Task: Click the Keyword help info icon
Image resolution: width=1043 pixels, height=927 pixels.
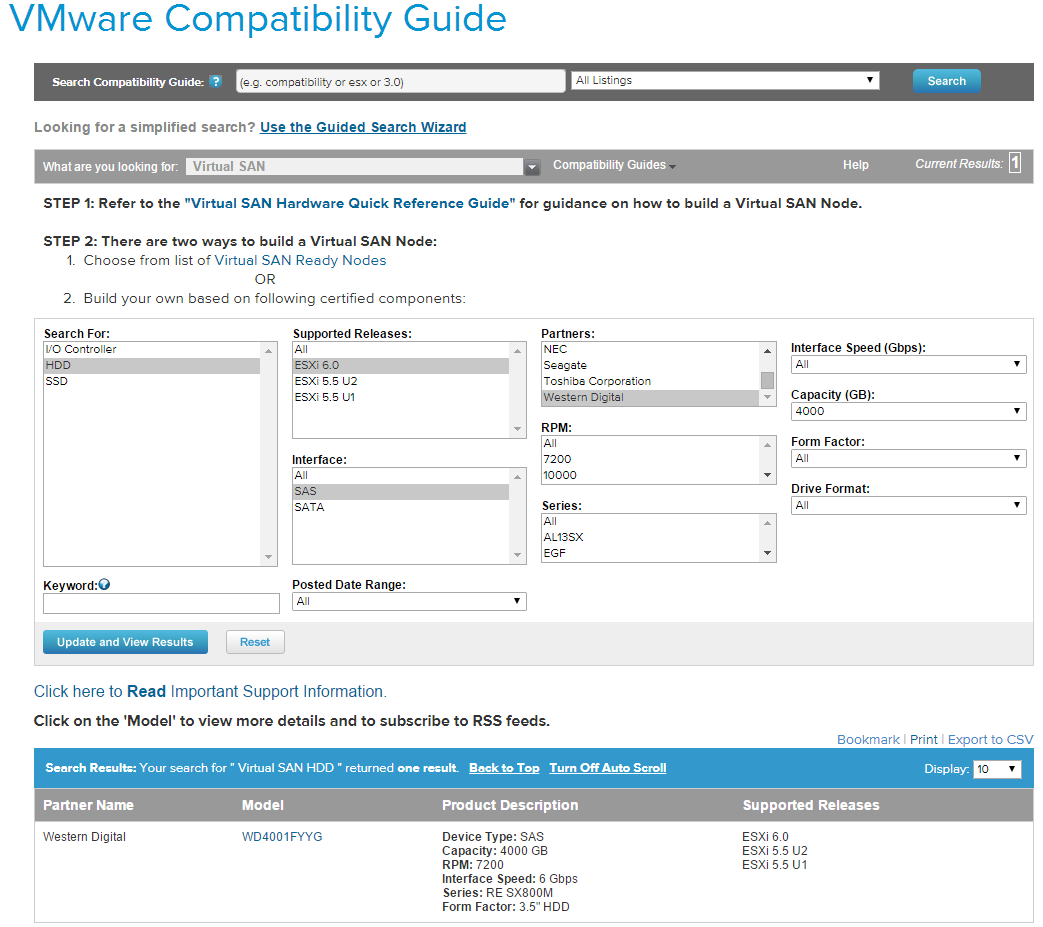Action: [x=104, y=585]
